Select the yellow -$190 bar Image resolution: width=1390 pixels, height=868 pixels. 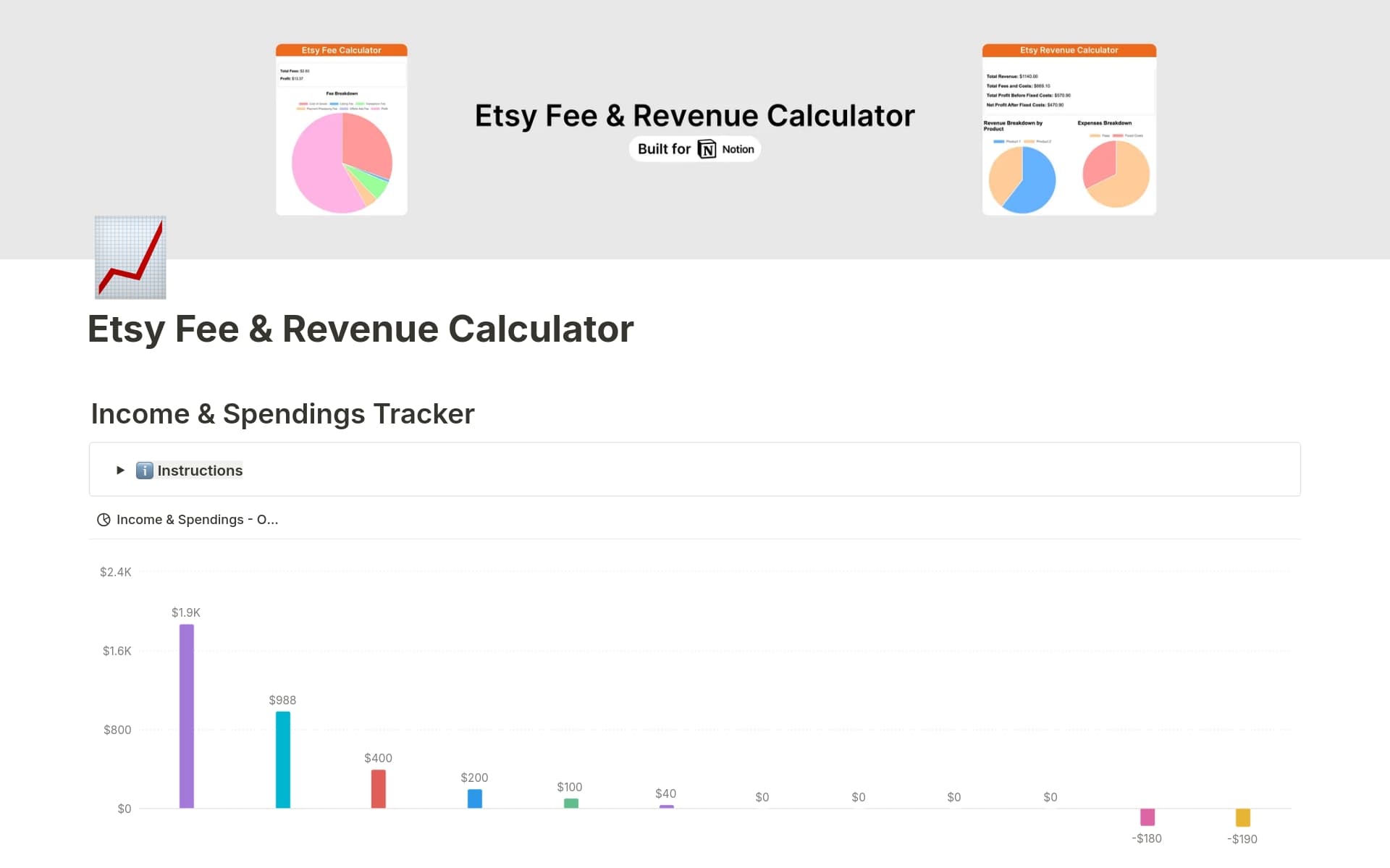[1242, 817]
